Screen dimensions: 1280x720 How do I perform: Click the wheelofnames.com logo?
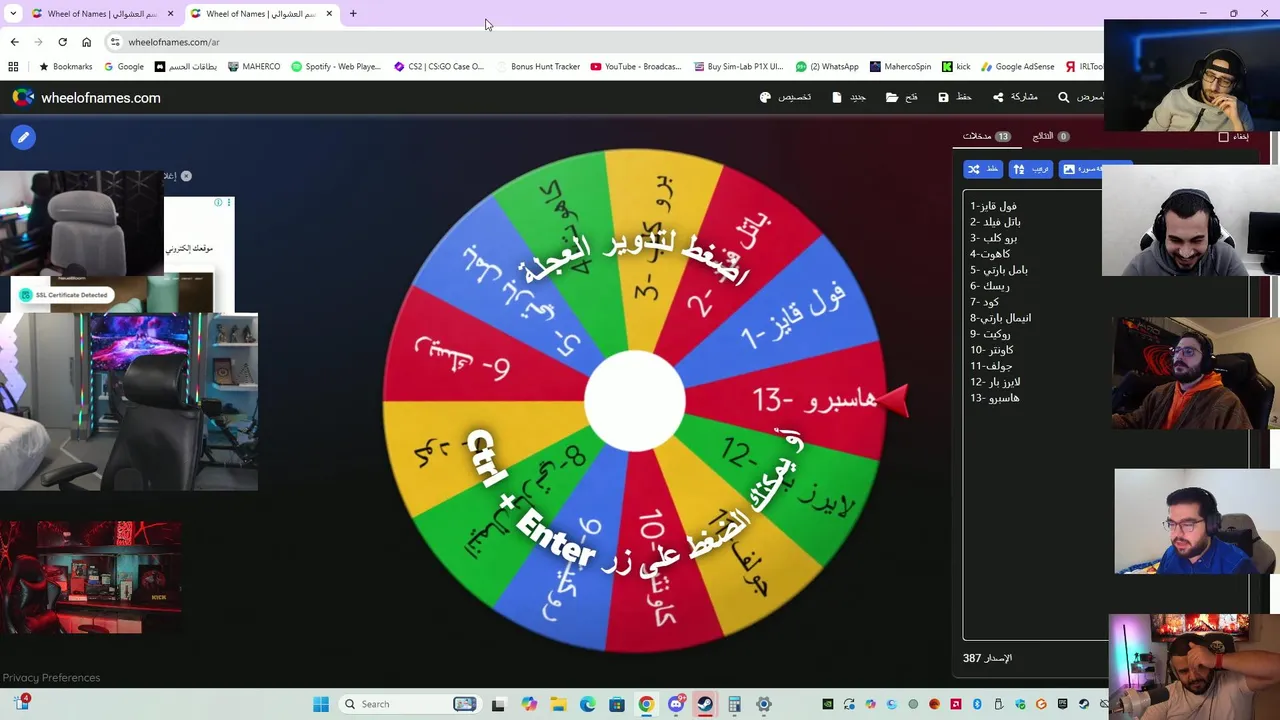86,98
